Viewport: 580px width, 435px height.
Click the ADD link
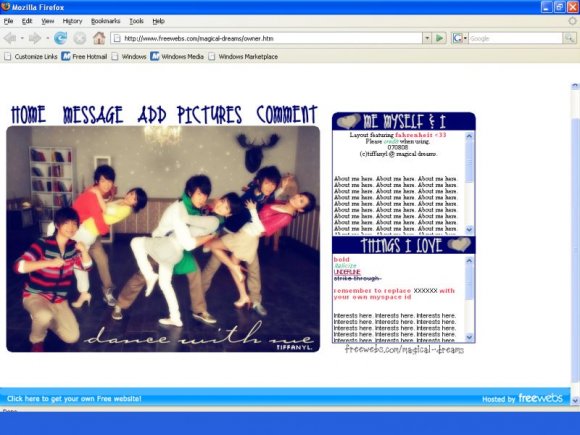152,115
